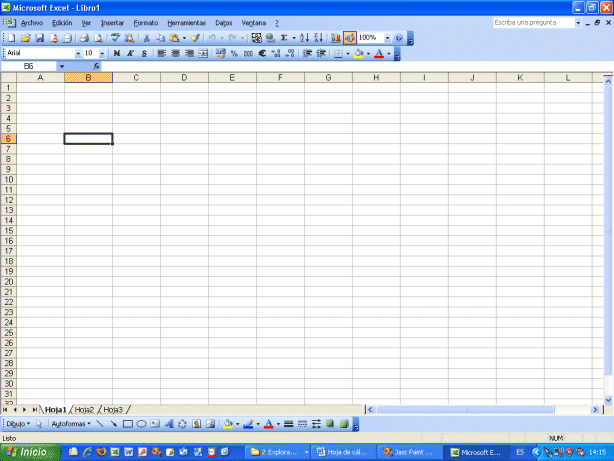Run the spelling check
This screenshot has height=461, width=614.
point(115,38)
